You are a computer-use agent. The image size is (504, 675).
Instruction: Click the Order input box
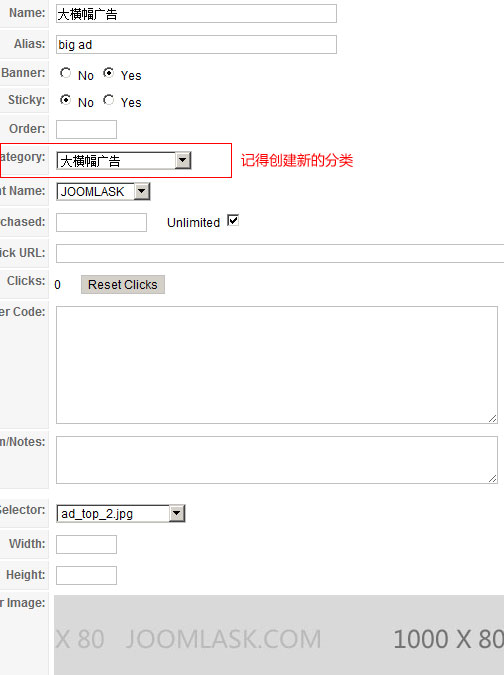(86, 129)
